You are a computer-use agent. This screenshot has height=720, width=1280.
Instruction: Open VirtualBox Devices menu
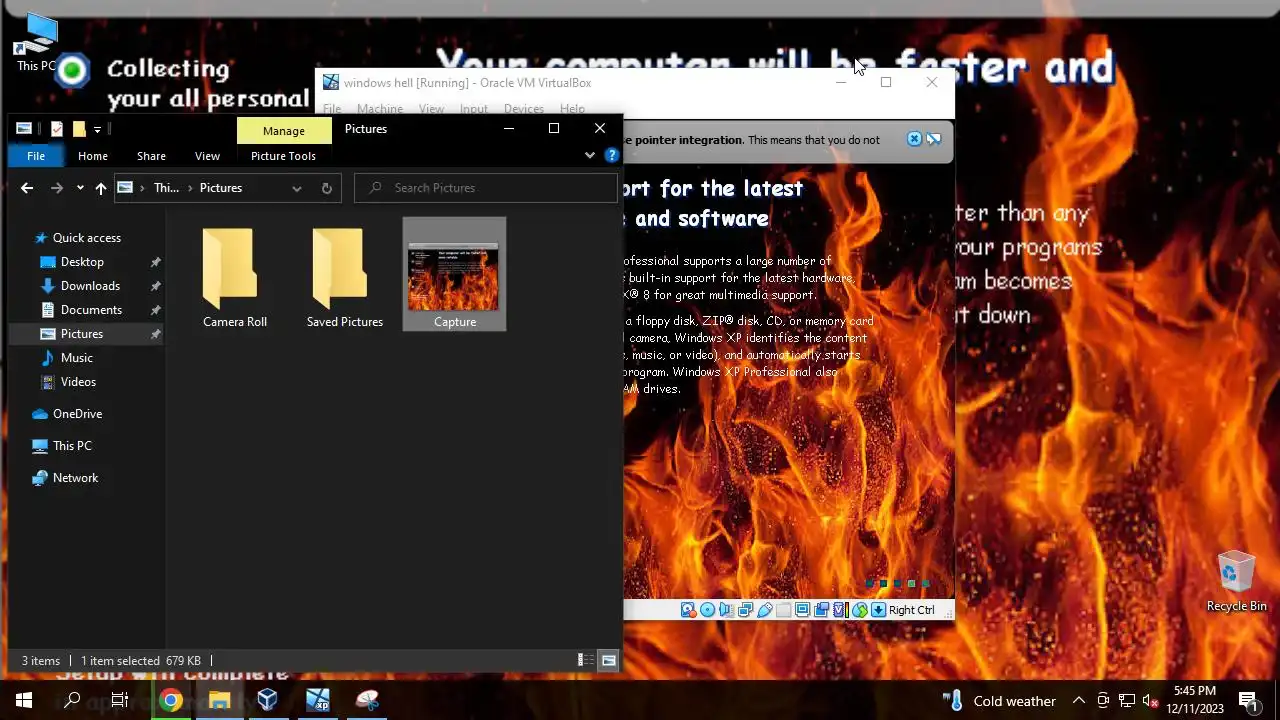click(524, 109)
